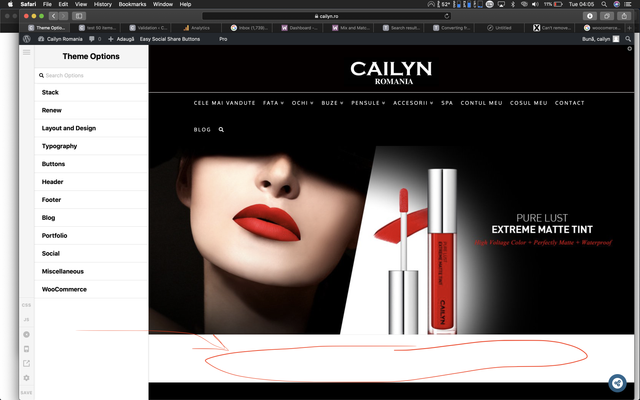Expand the BUZE dropdown menu
640x400 pixels.
pyautogui.click(x=332, y=103)
